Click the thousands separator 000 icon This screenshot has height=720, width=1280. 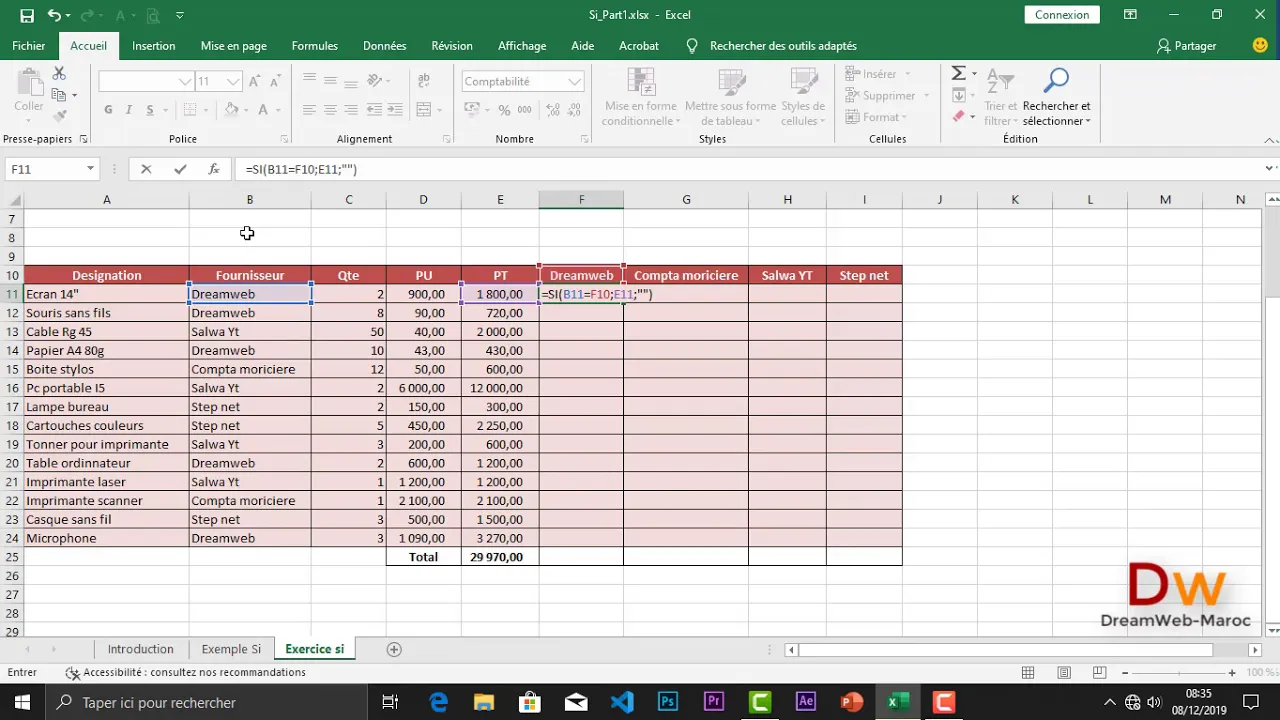click(523, 110)
